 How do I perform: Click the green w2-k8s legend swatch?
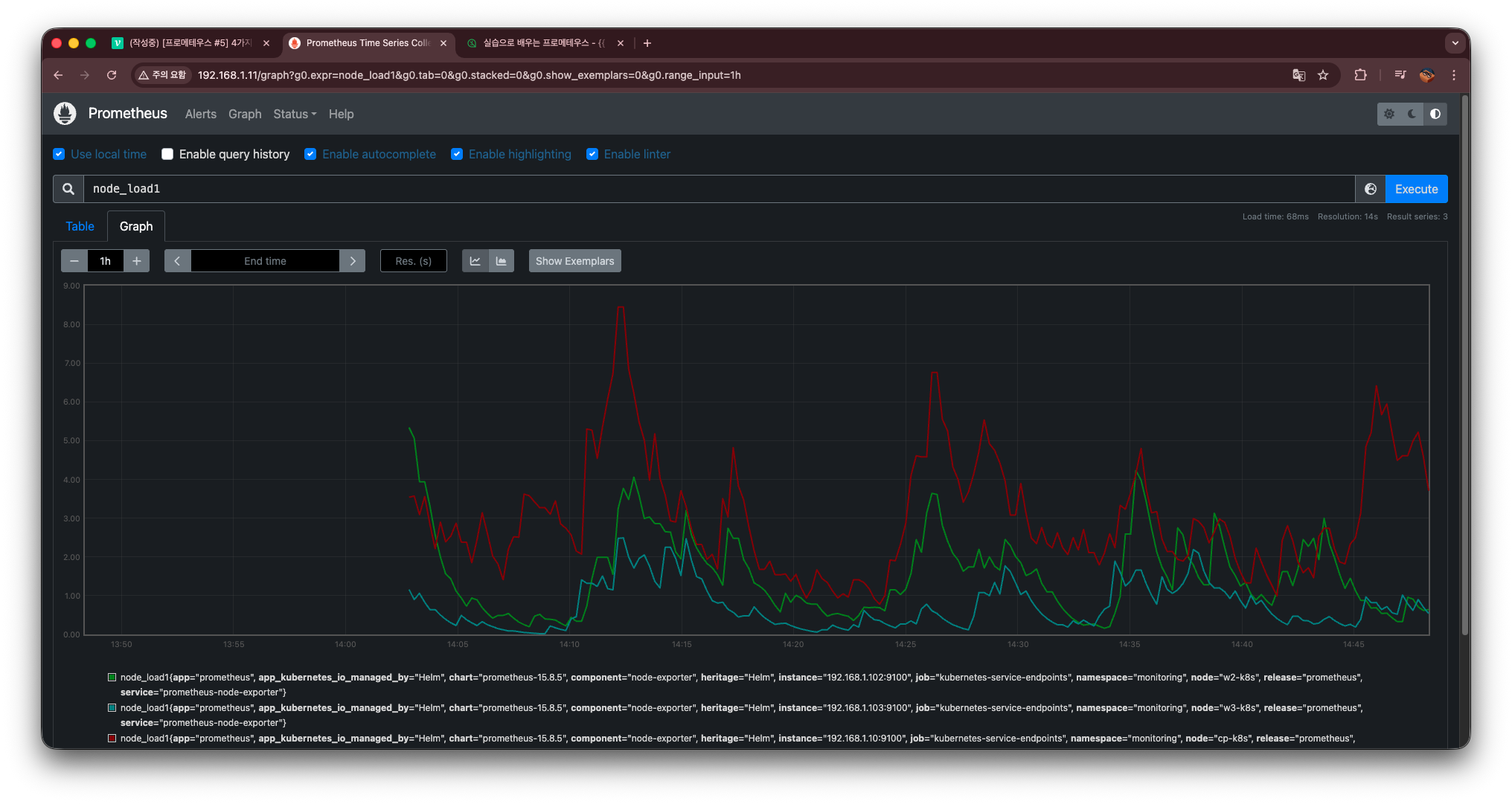click(x=112, y=678)
